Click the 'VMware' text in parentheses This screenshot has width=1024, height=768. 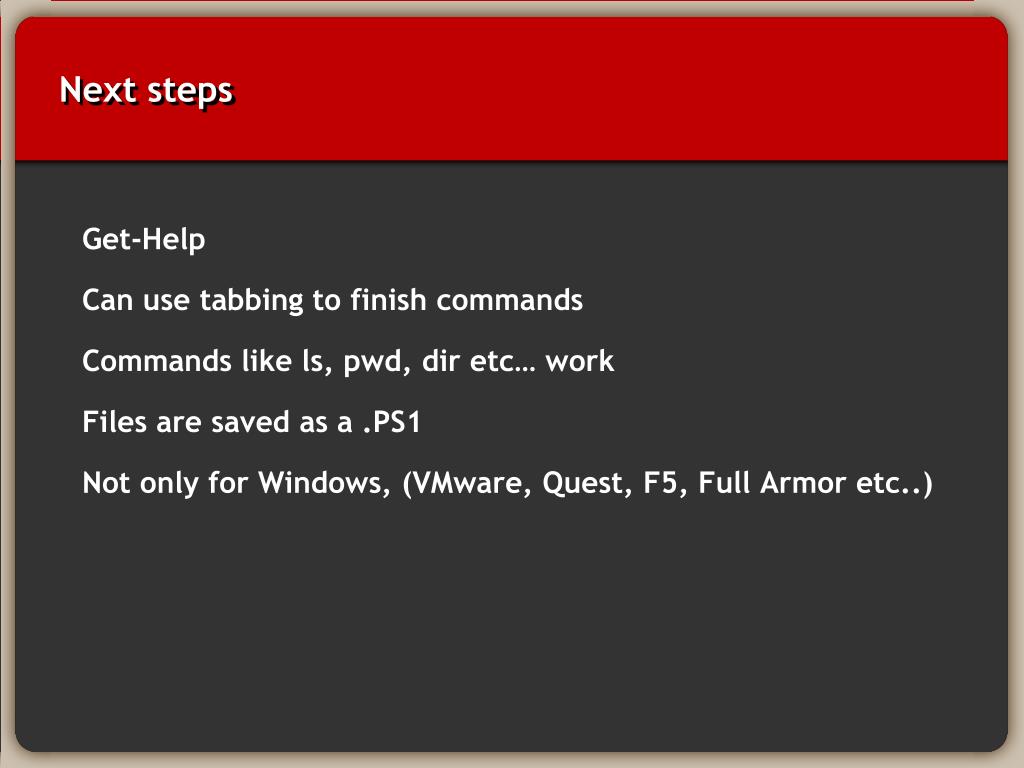tap(468, 483)
